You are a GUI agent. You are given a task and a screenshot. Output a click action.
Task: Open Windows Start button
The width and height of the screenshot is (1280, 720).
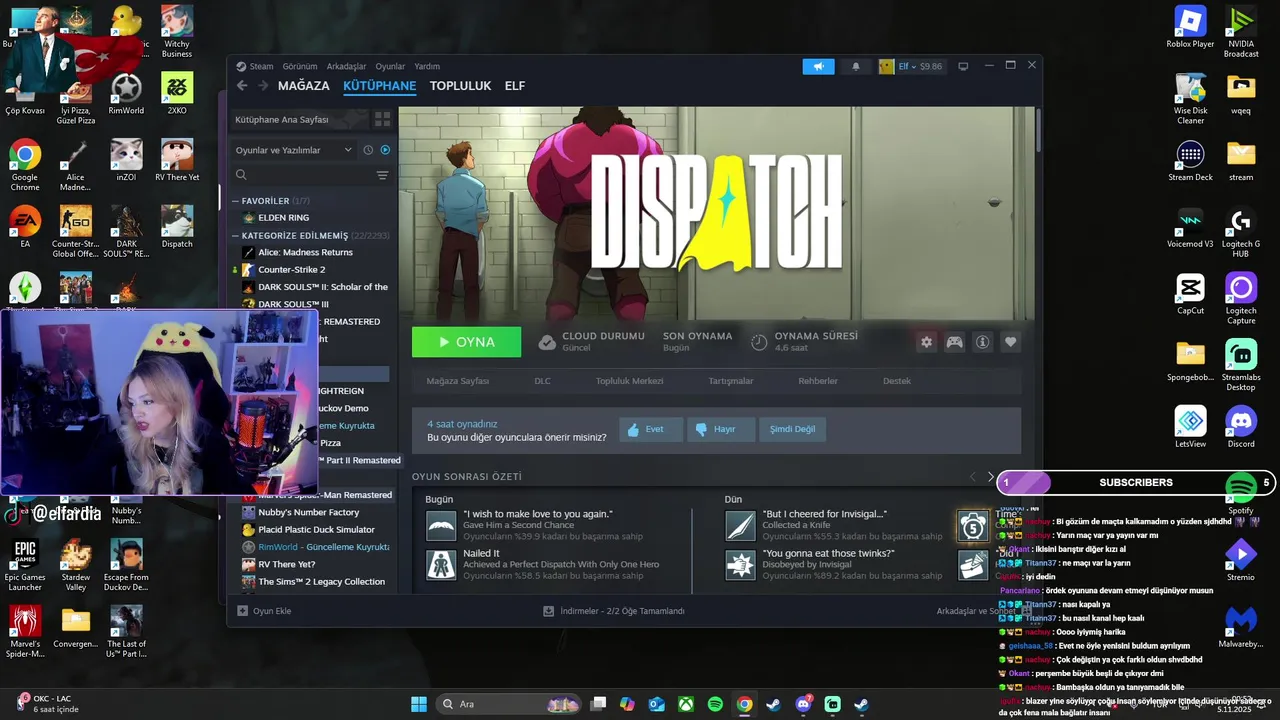tap(419, 704)
